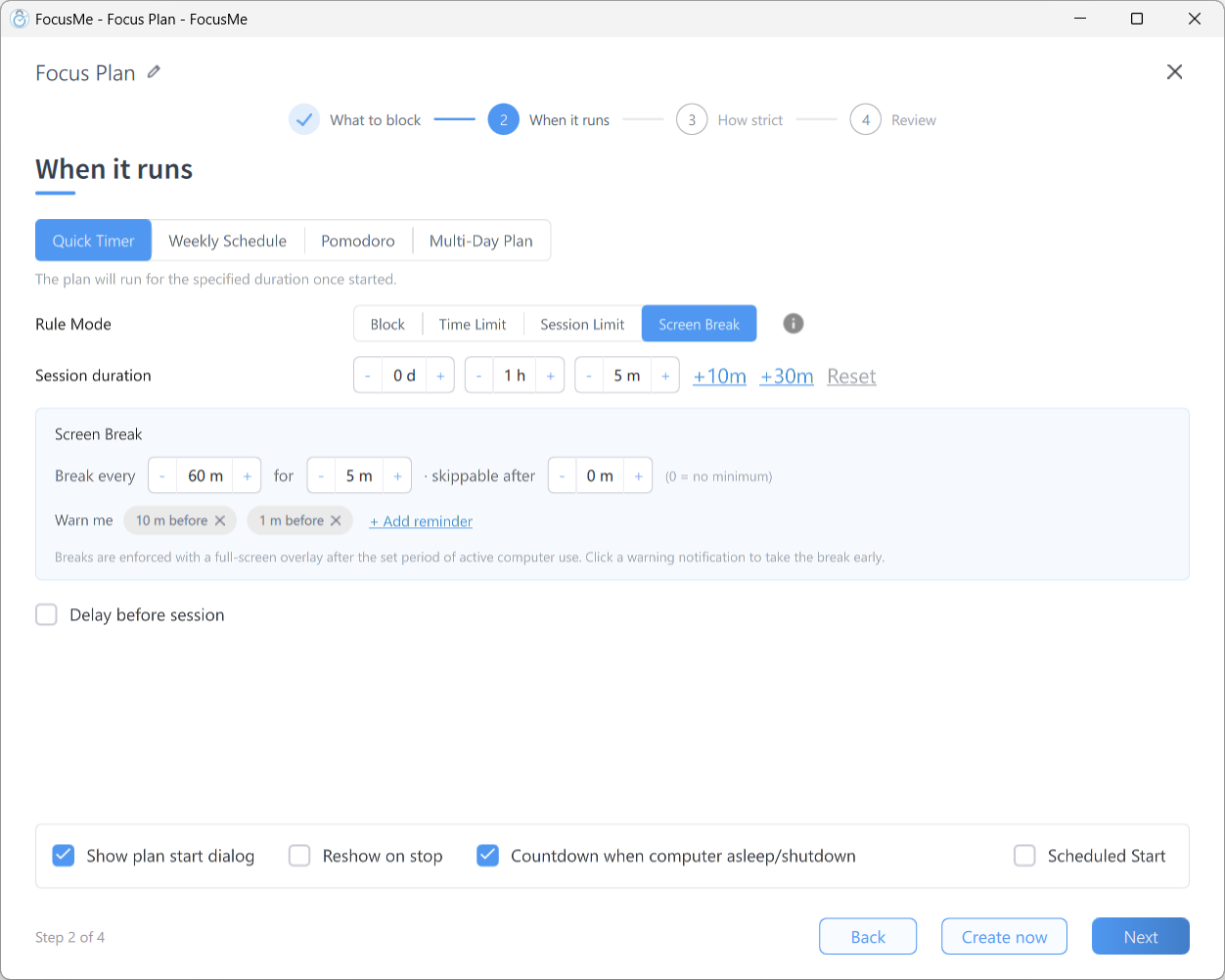
Task: Click the 'Review' step label
Action: pyautogui.click(x=914, y=120)
